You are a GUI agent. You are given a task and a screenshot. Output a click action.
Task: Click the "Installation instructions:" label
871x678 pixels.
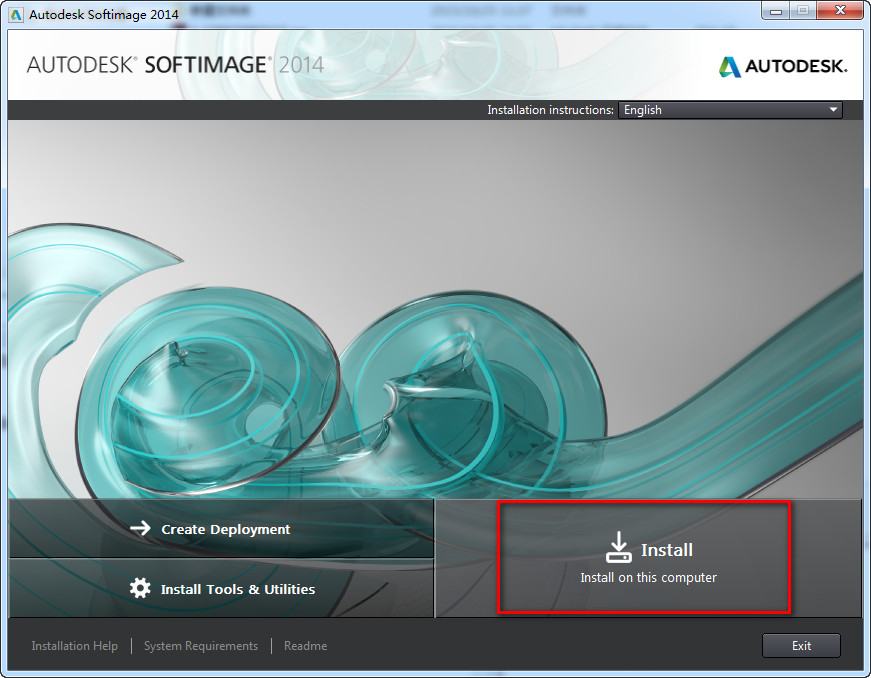pos(550,110)
